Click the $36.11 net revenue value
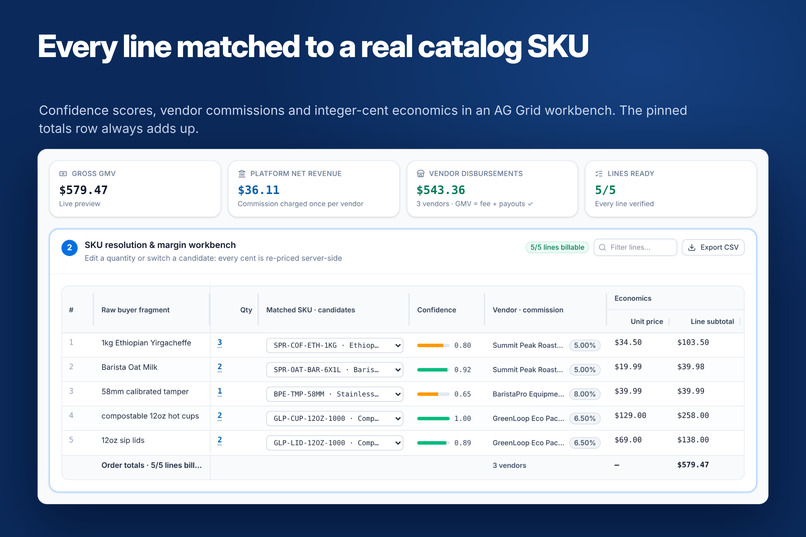 click(259, 190)
